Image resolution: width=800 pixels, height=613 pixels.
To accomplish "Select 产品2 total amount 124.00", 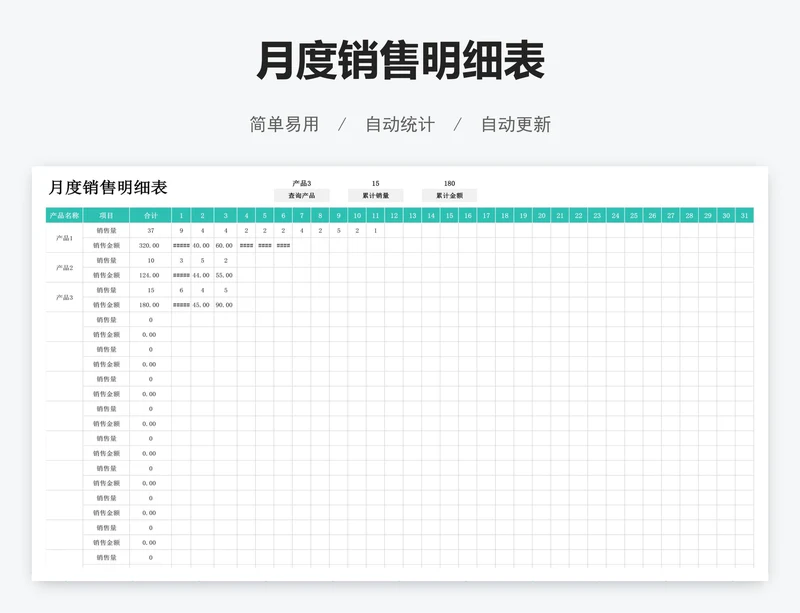I will click(151, 275).
